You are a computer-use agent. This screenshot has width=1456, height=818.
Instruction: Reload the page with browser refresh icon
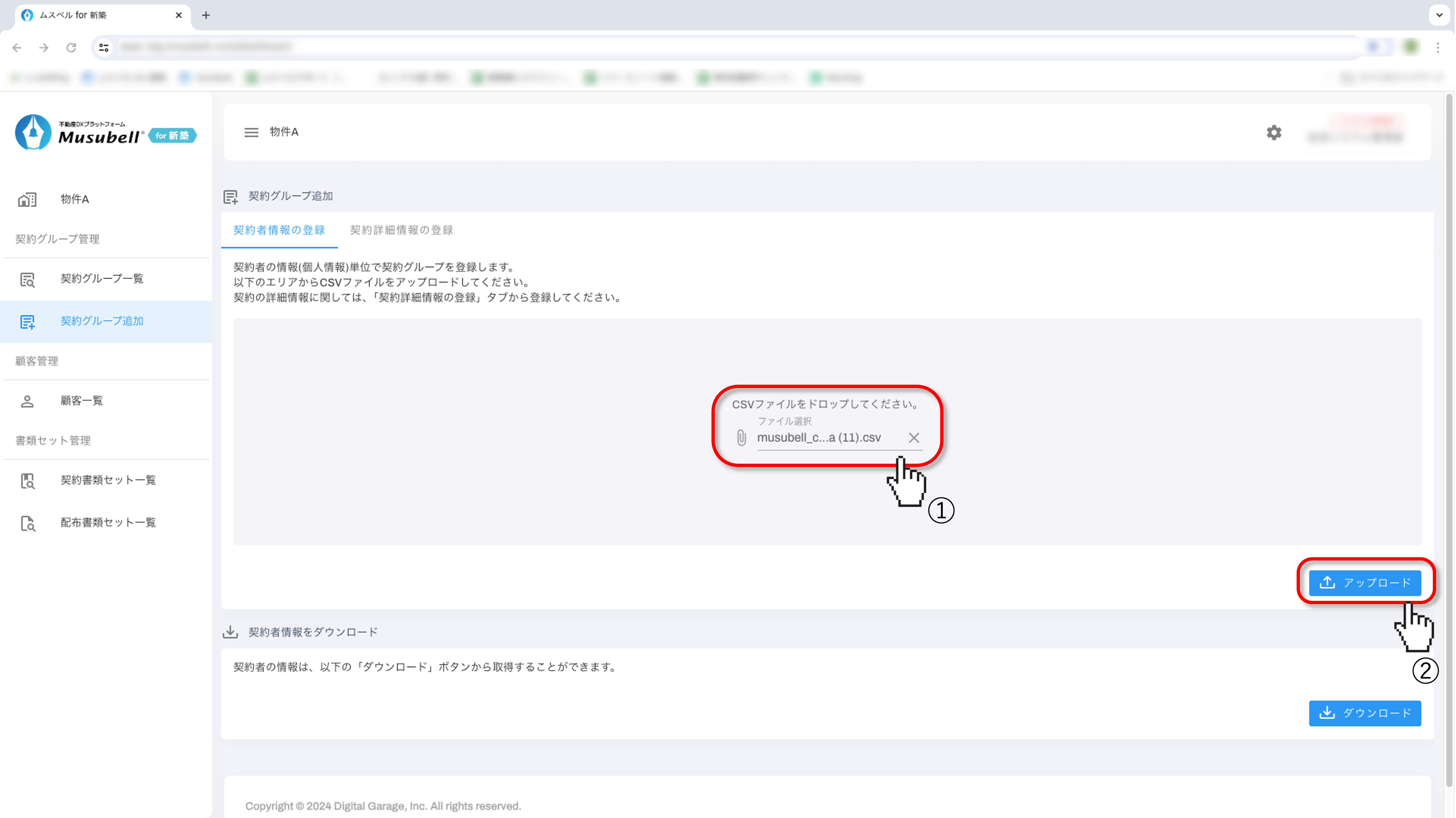tap(71, 48)
